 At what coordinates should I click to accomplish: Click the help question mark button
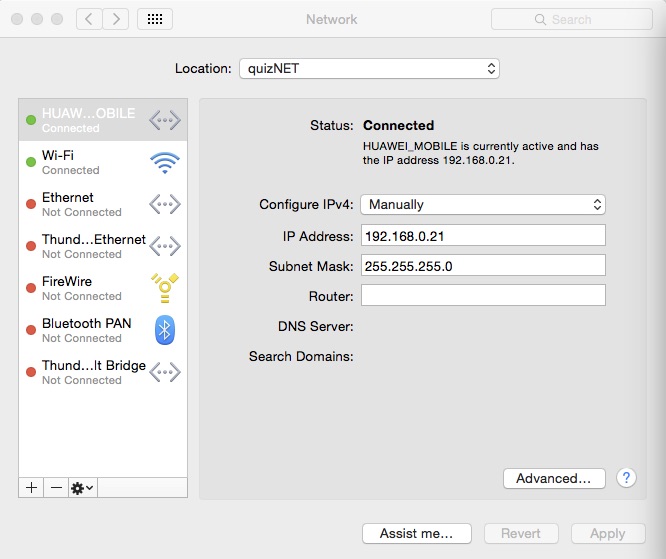pos(627,478)
